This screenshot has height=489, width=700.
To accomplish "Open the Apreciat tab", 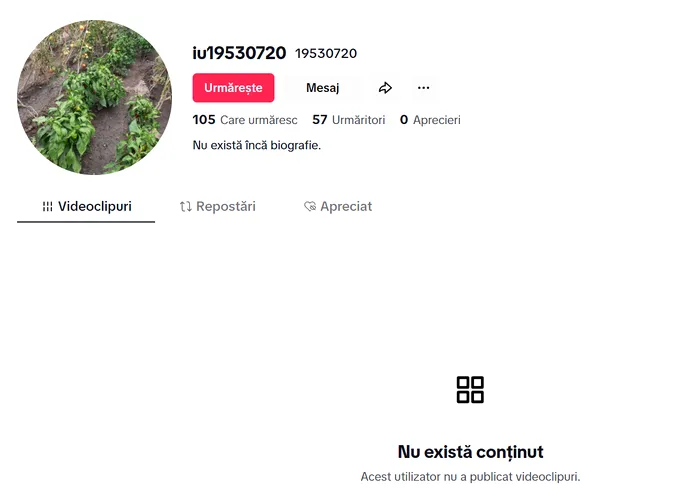I will pyautogui.click(x=338, y=206).
